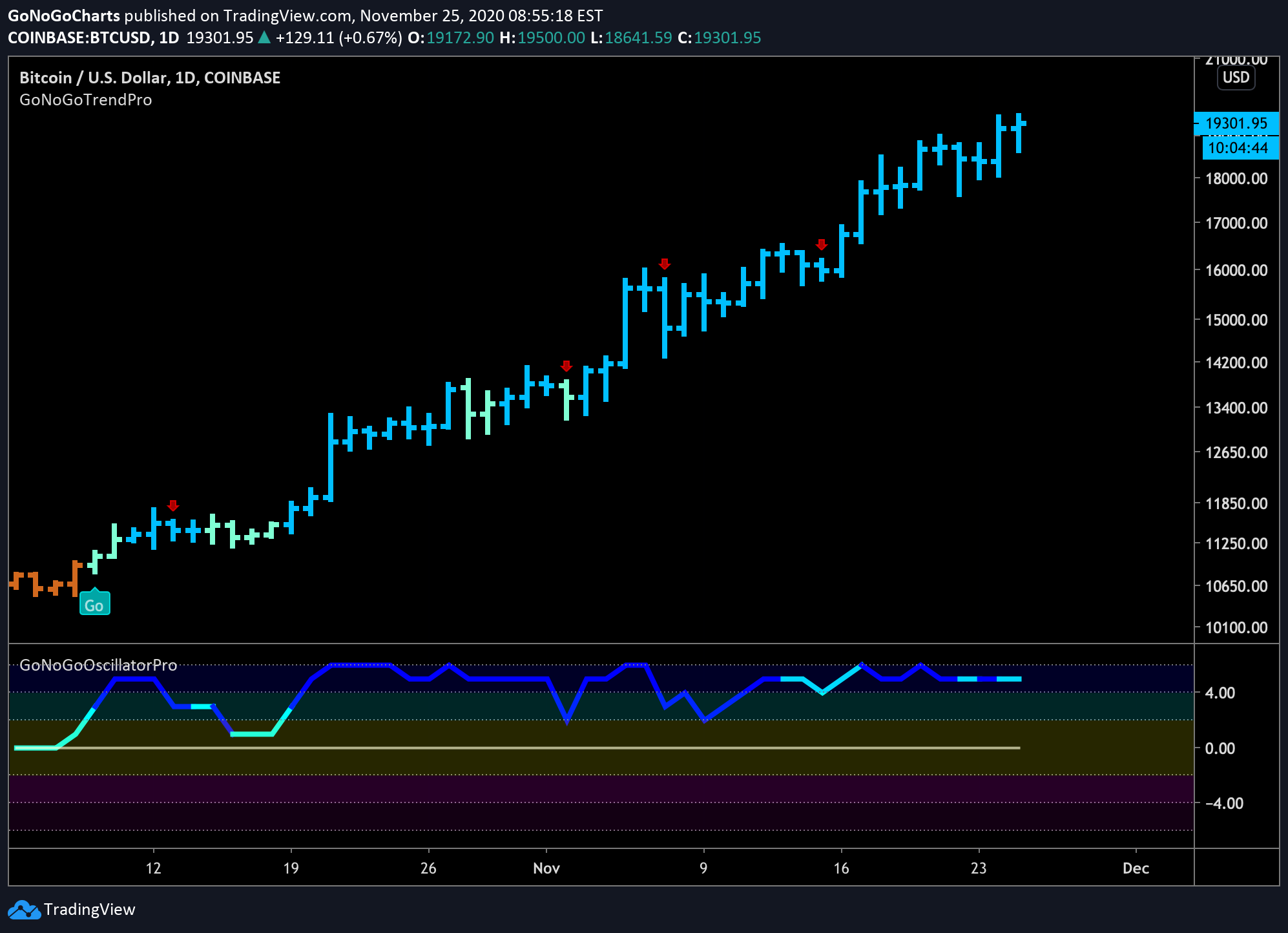Image resolution: width=1288 pixels, height=933 pixels.
Task: Click the GoNoGoOscillatorPro indicator label
Action: (x=98, y=665)
